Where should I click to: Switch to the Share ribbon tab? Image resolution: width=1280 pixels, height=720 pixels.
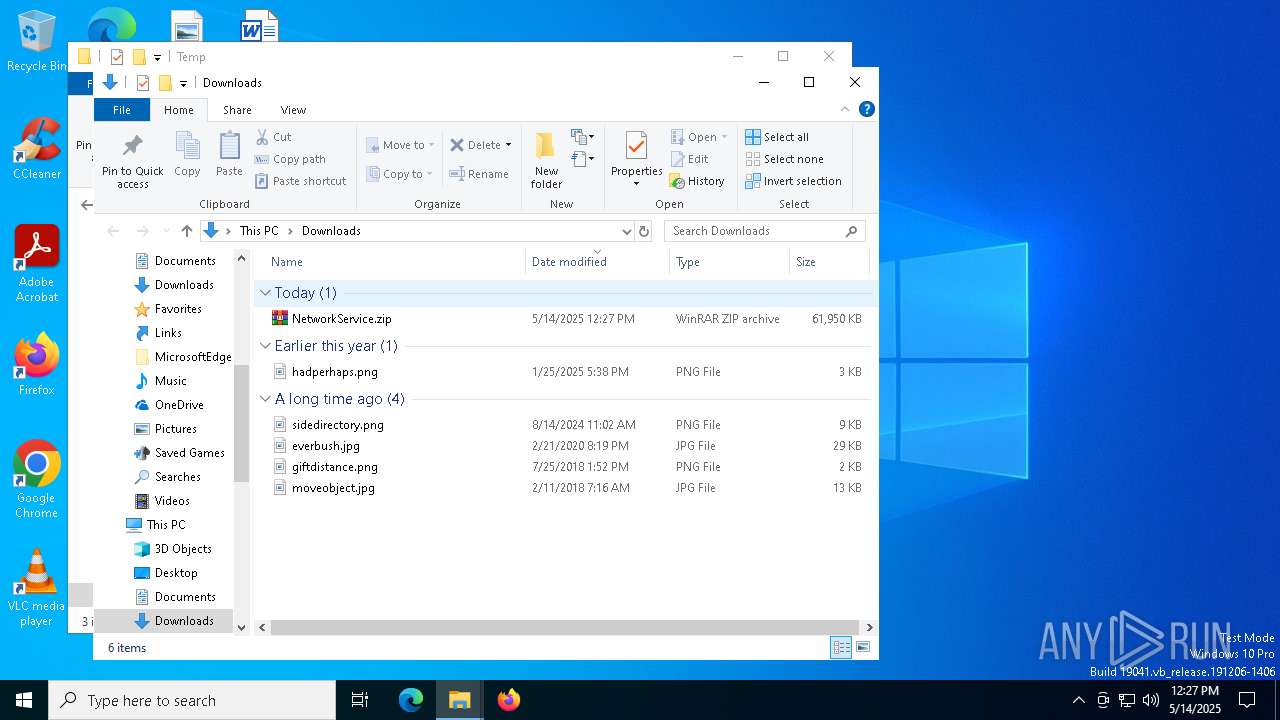237,110
